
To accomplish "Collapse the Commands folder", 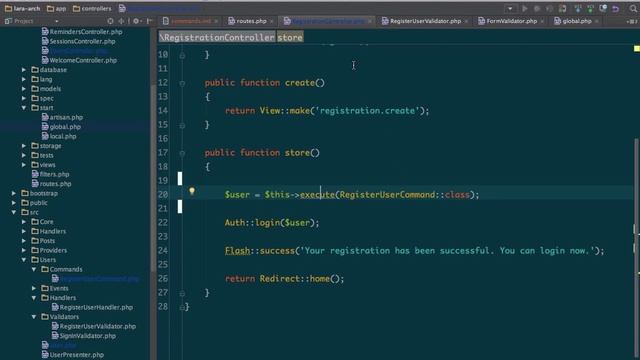I will (34, 269).
